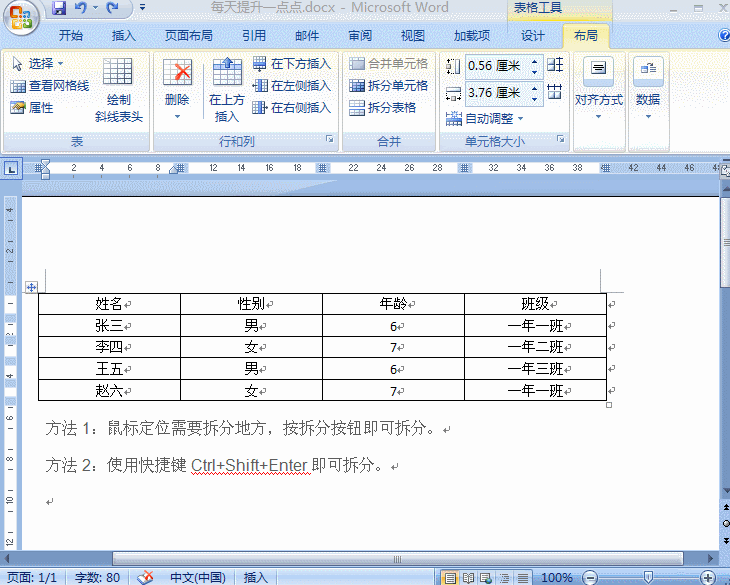
Task: Save the document with the floppy icon
Action: coord(59,8)
